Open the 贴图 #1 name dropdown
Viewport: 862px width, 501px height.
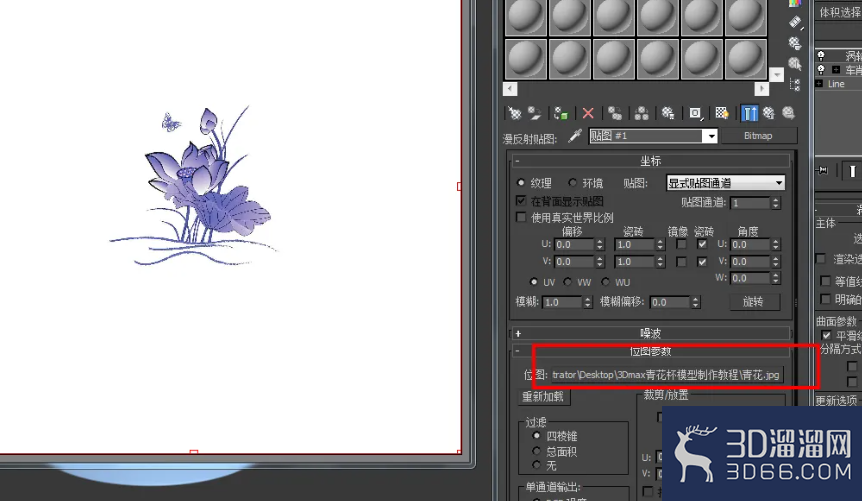[653, 136]
